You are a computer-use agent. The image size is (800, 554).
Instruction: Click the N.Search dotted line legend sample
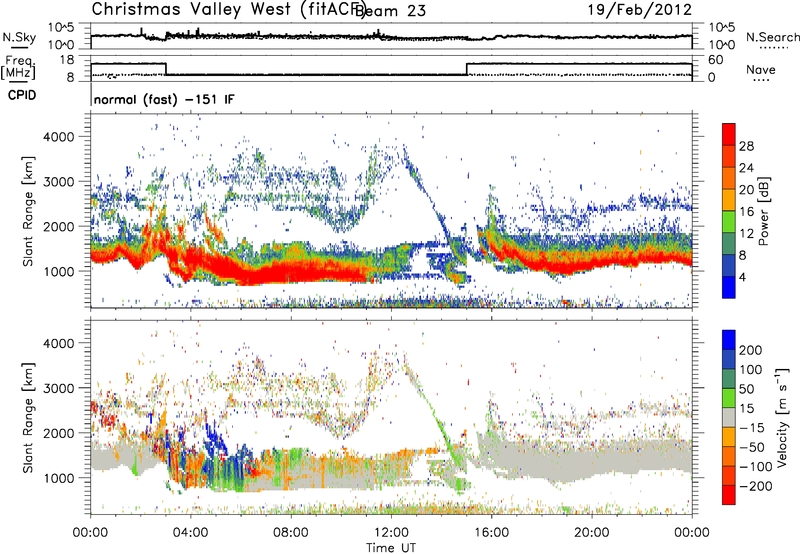pos(774,48)
